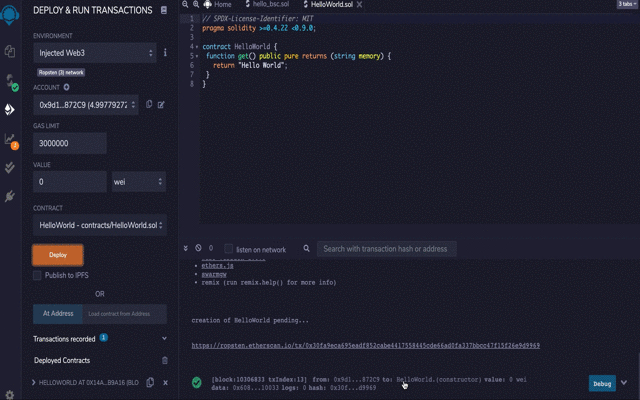Open the settings gear in sidebar
Image resolution: width=640 pixels, height=400 pixels.
point(11,391)
